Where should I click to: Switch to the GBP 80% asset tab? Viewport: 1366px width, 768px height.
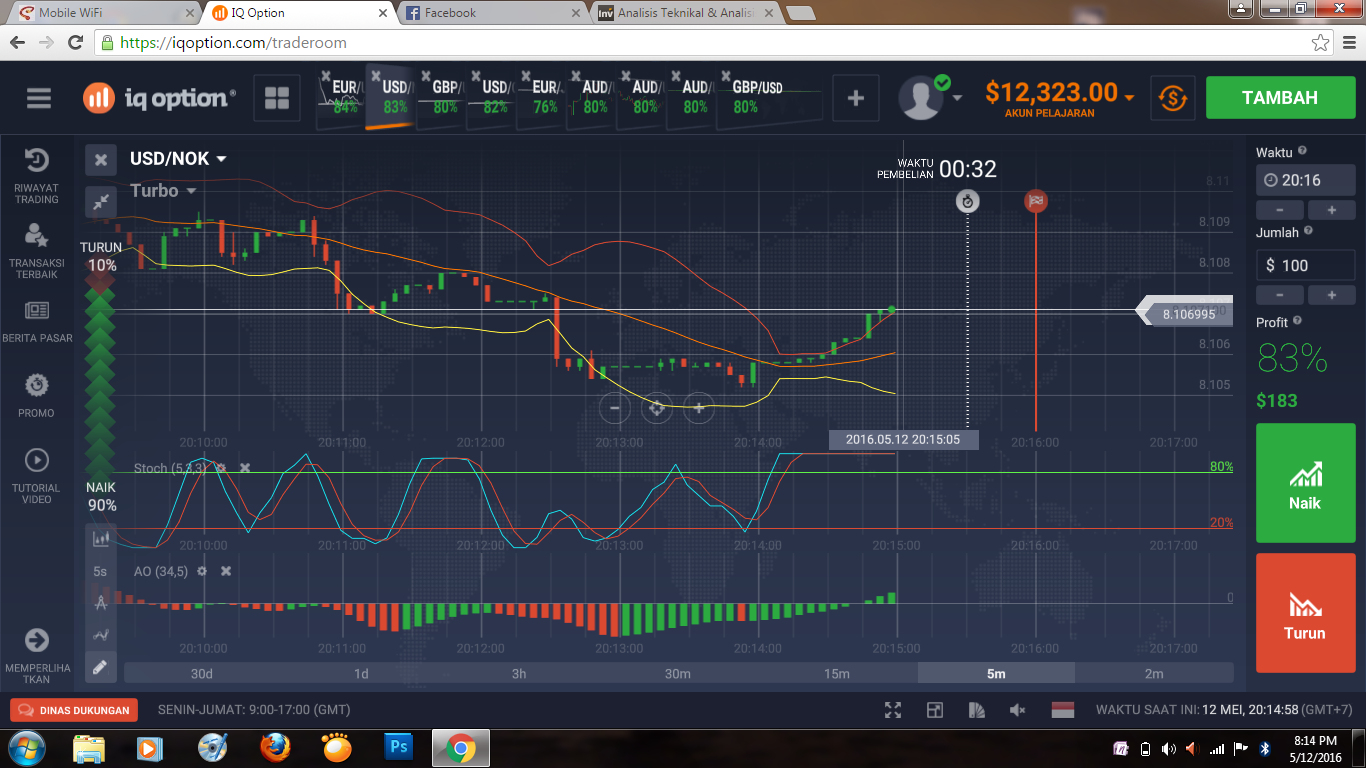click(441, 98)
